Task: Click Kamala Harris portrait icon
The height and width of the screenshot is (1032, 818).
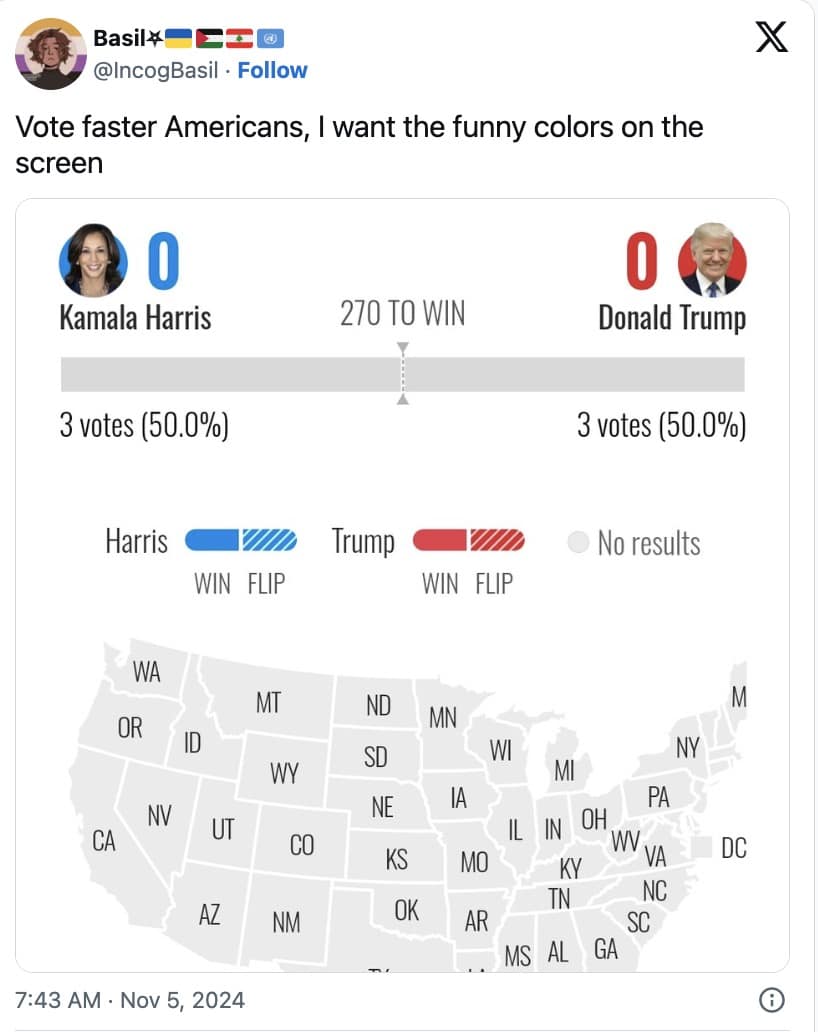Action: click(93, 259)
